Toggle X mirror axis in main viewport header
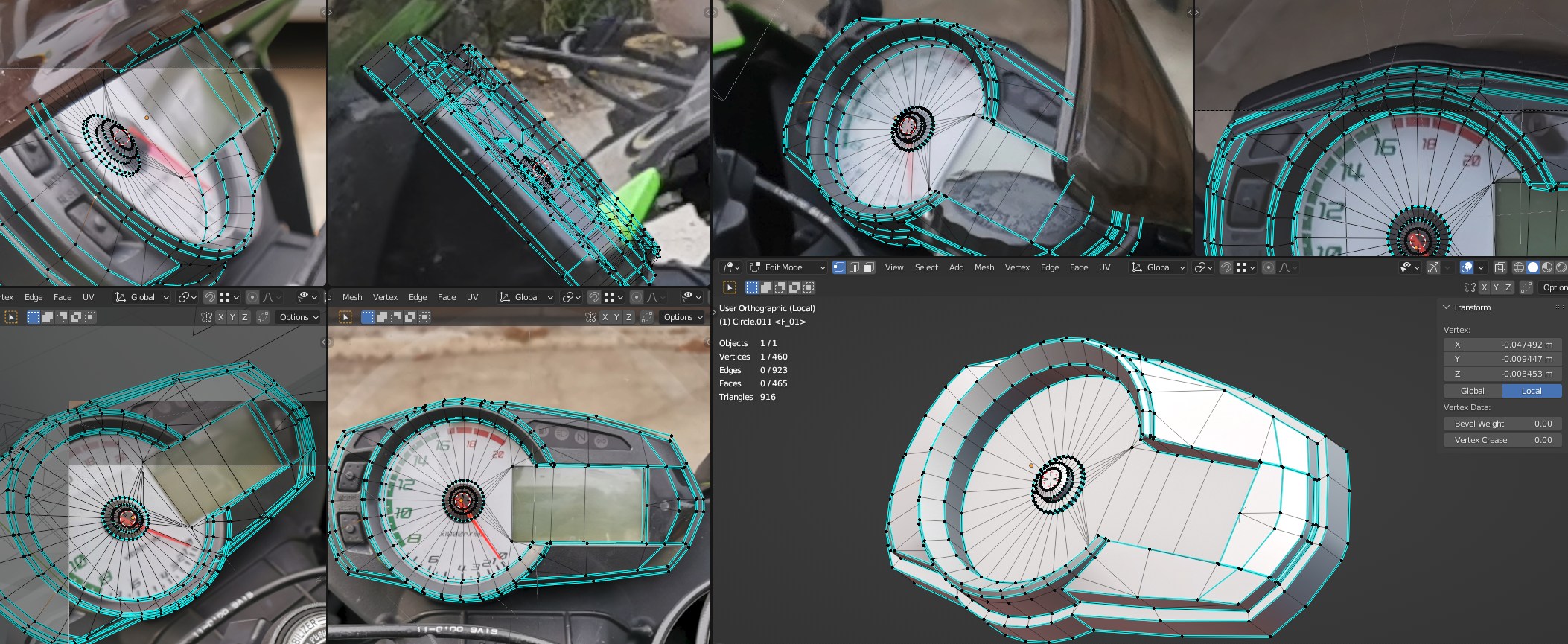This screenshot has height=644, width=1568. (x=1484, y=287)
